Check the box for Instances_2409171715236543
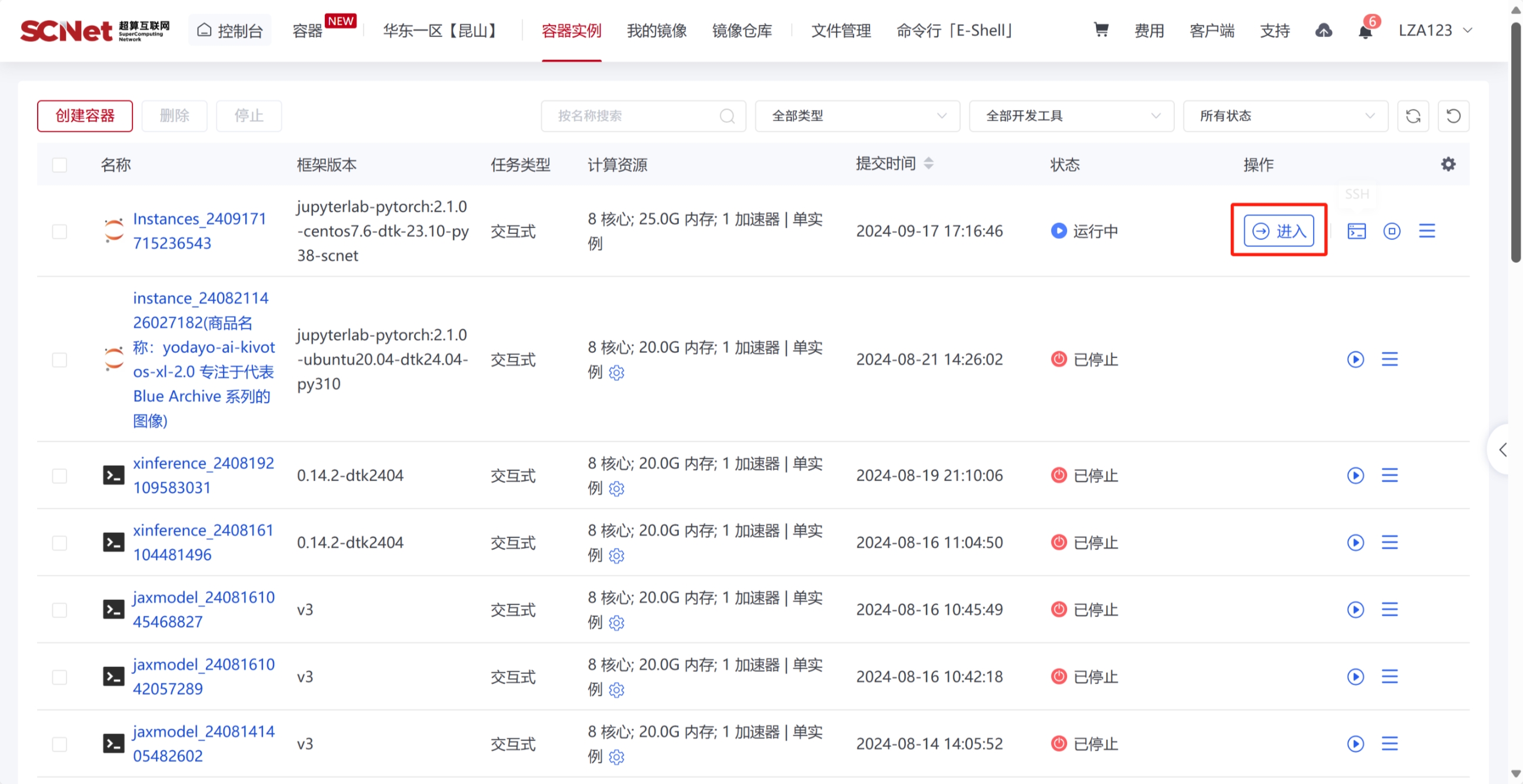The image size is (1523, 784). (60, 231)
